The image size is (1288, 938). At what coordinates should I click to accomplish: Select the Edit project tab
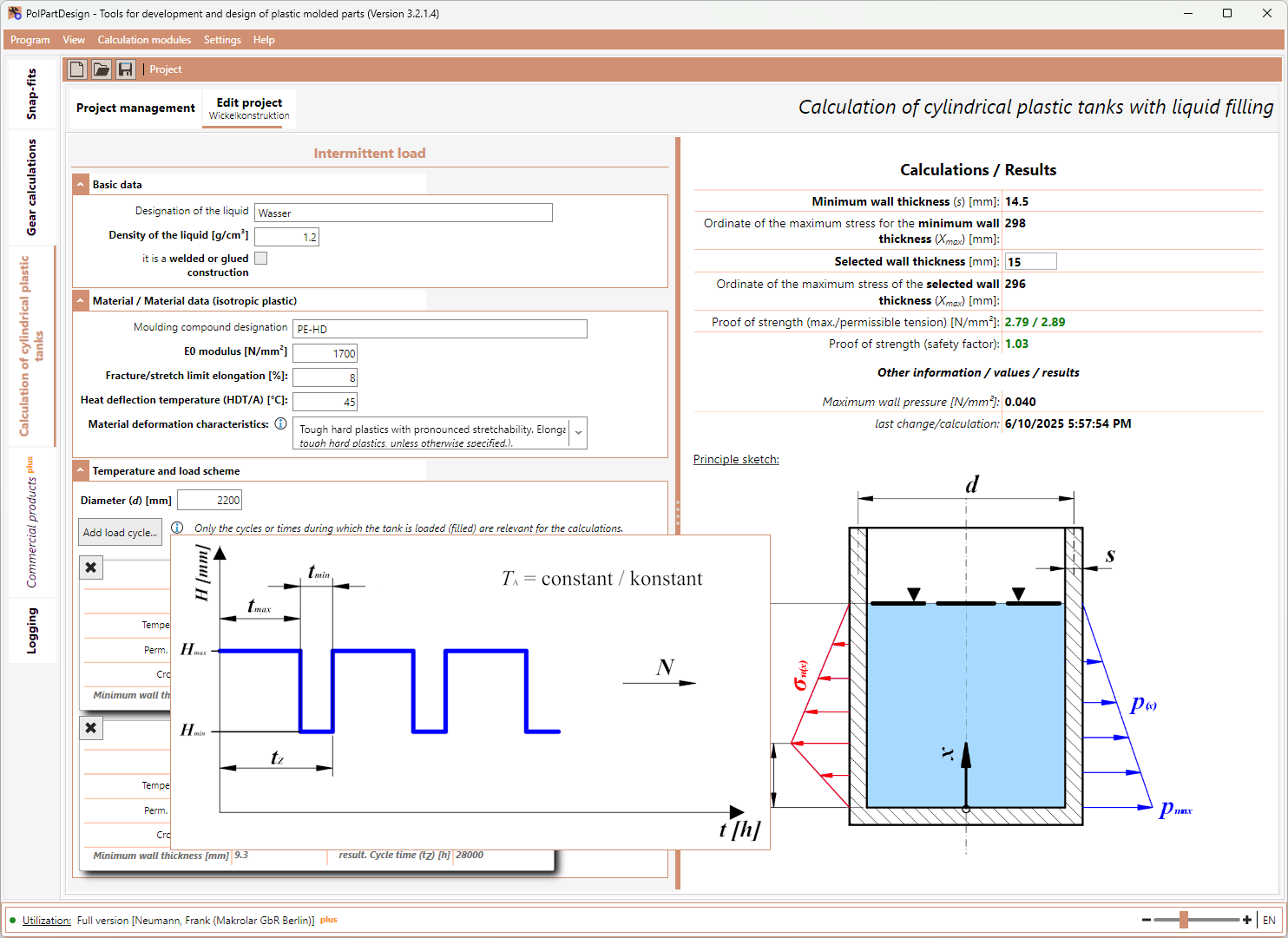coord(249,108)
